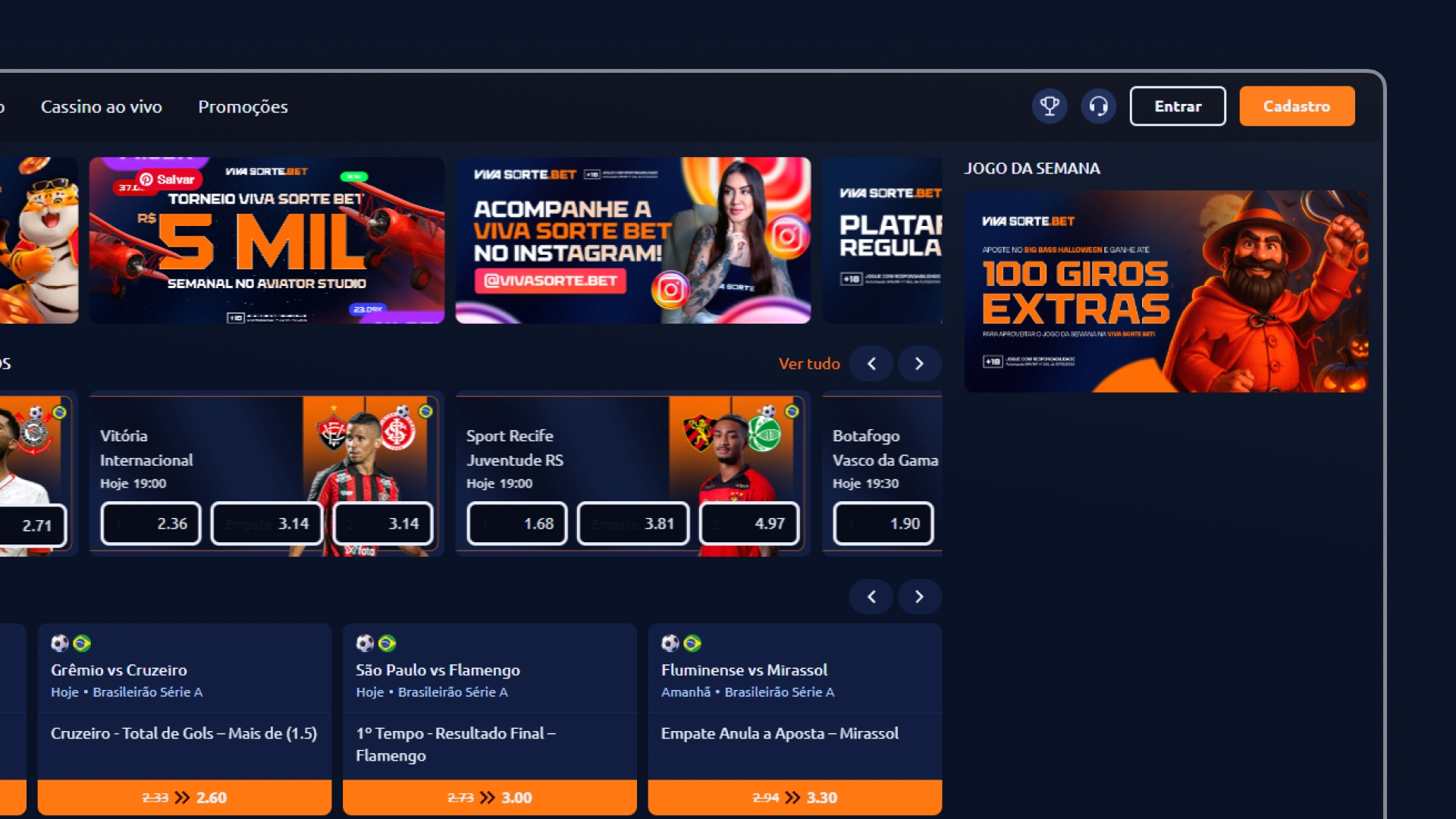Select Vitória win odds 2.36
This screenshot has height=819, width=1456.
pyautogui.click(x=151, y=523)
